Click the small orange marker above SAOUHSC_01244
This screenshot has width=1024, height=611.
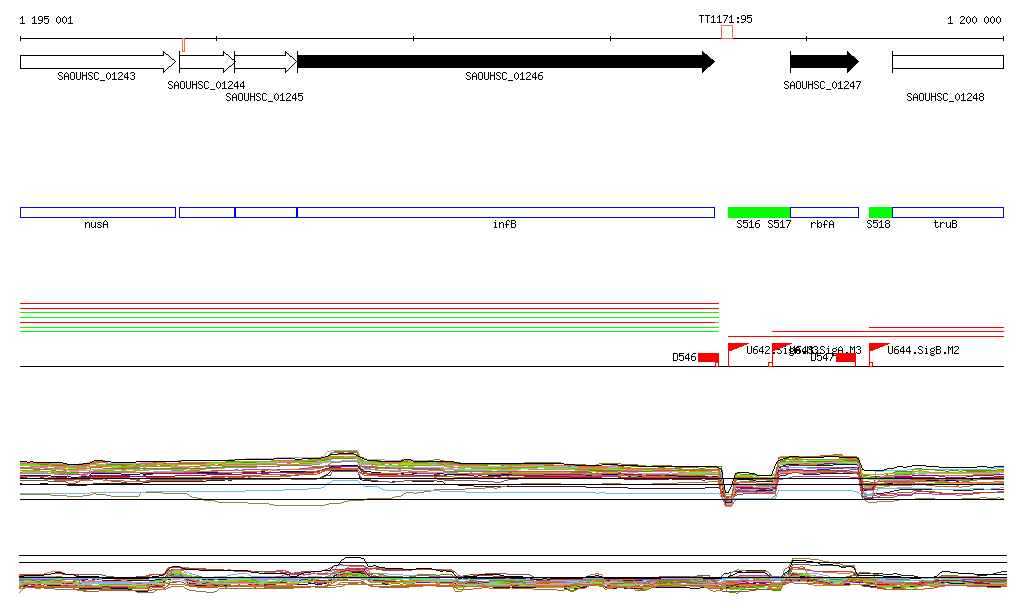[183, 44]
